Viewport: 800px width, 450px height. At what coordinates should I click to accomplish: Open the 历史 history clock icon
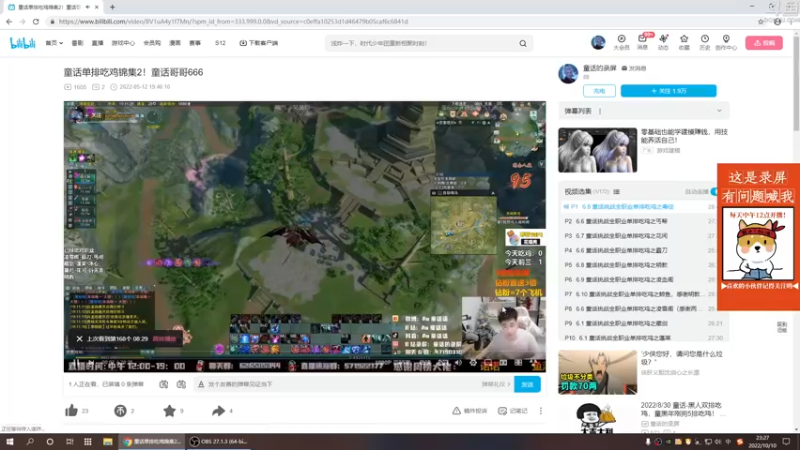pos(705,42)
